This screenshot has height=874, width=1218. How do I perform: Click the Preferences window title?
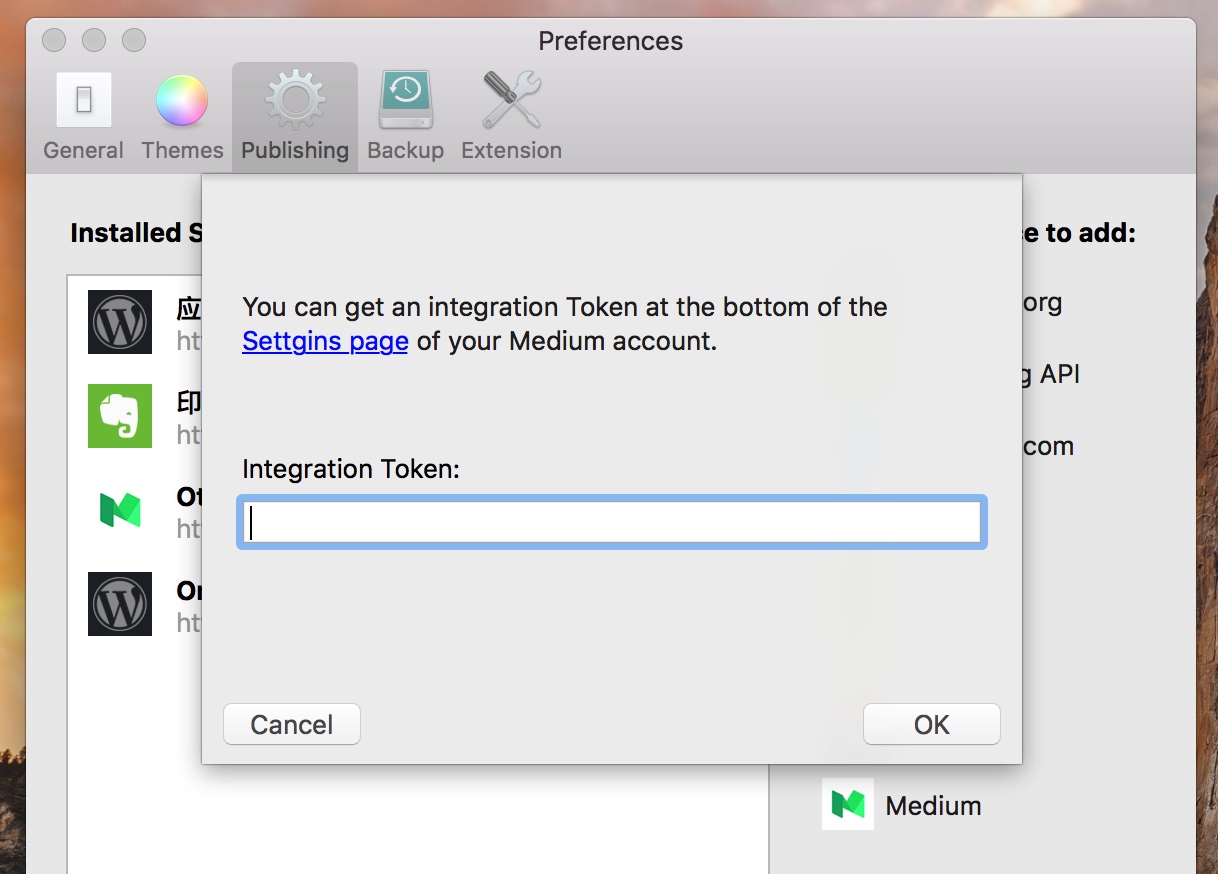click(610, 41)
